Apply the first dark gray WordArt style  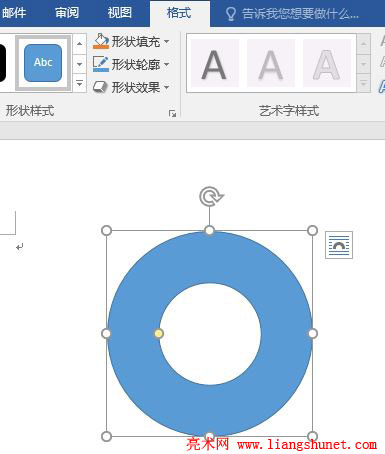214,63
